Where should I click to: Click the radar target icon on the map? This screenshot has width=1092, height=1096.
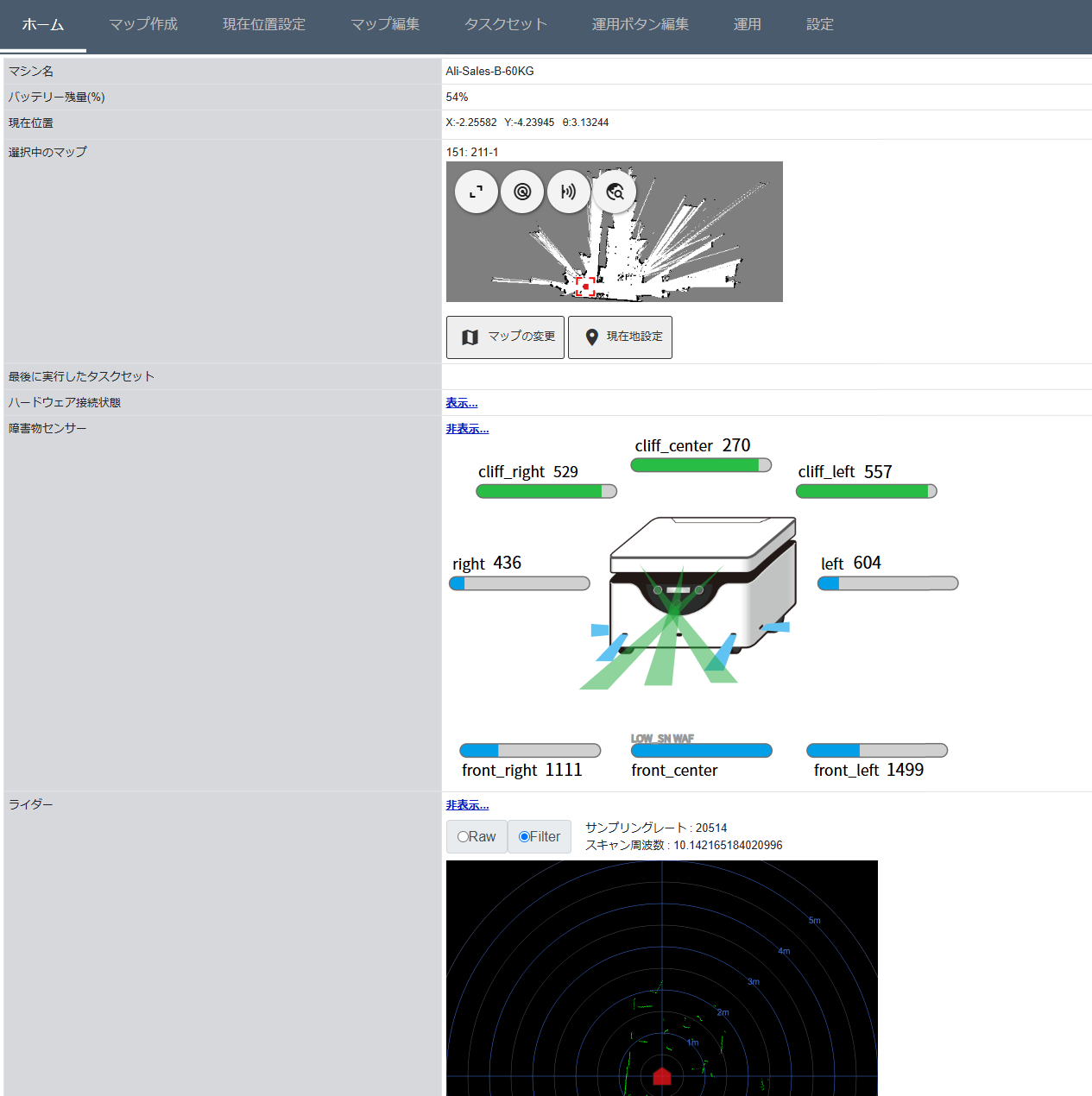tap(522, 192)
